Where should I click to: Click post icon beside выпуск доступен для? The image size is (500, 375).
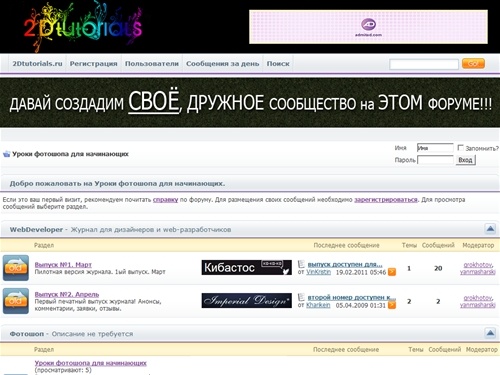point(301,264)
